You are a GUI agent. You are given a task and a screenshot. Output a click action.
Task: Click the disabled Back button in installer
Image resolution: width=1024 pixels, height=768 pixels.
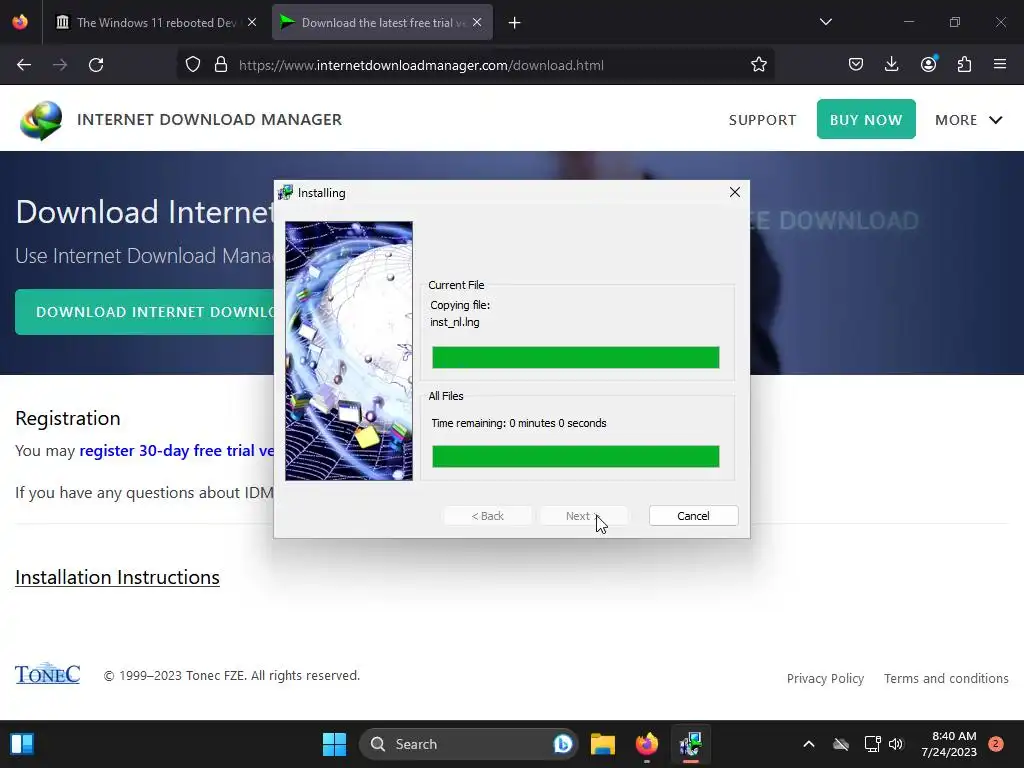(488, 516)
